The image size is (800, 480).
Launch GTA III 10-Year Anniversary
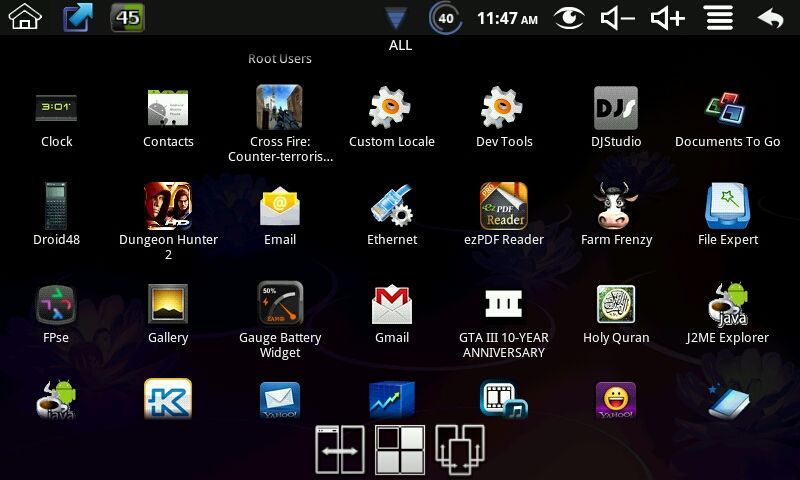(x=504, y=304)
